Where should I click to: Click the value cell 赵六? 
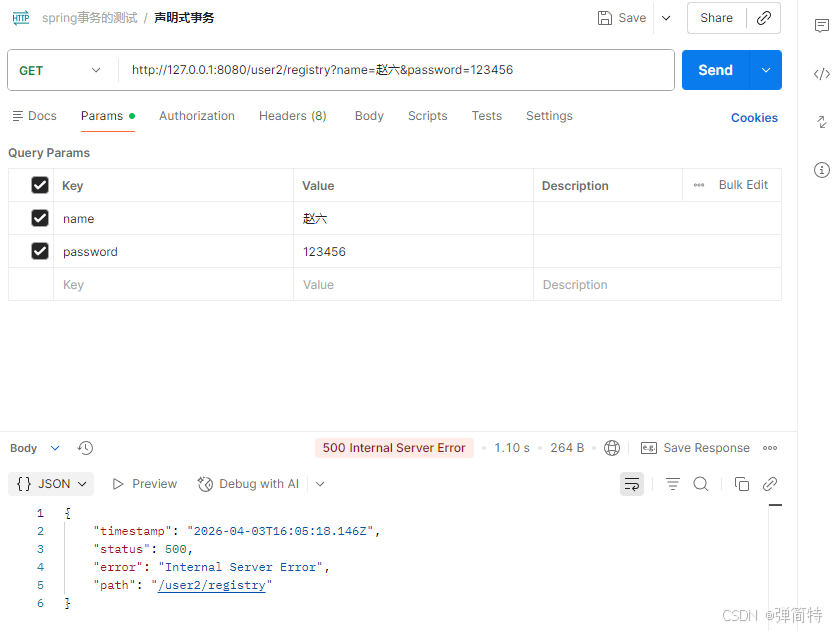[x=413, y=218]
